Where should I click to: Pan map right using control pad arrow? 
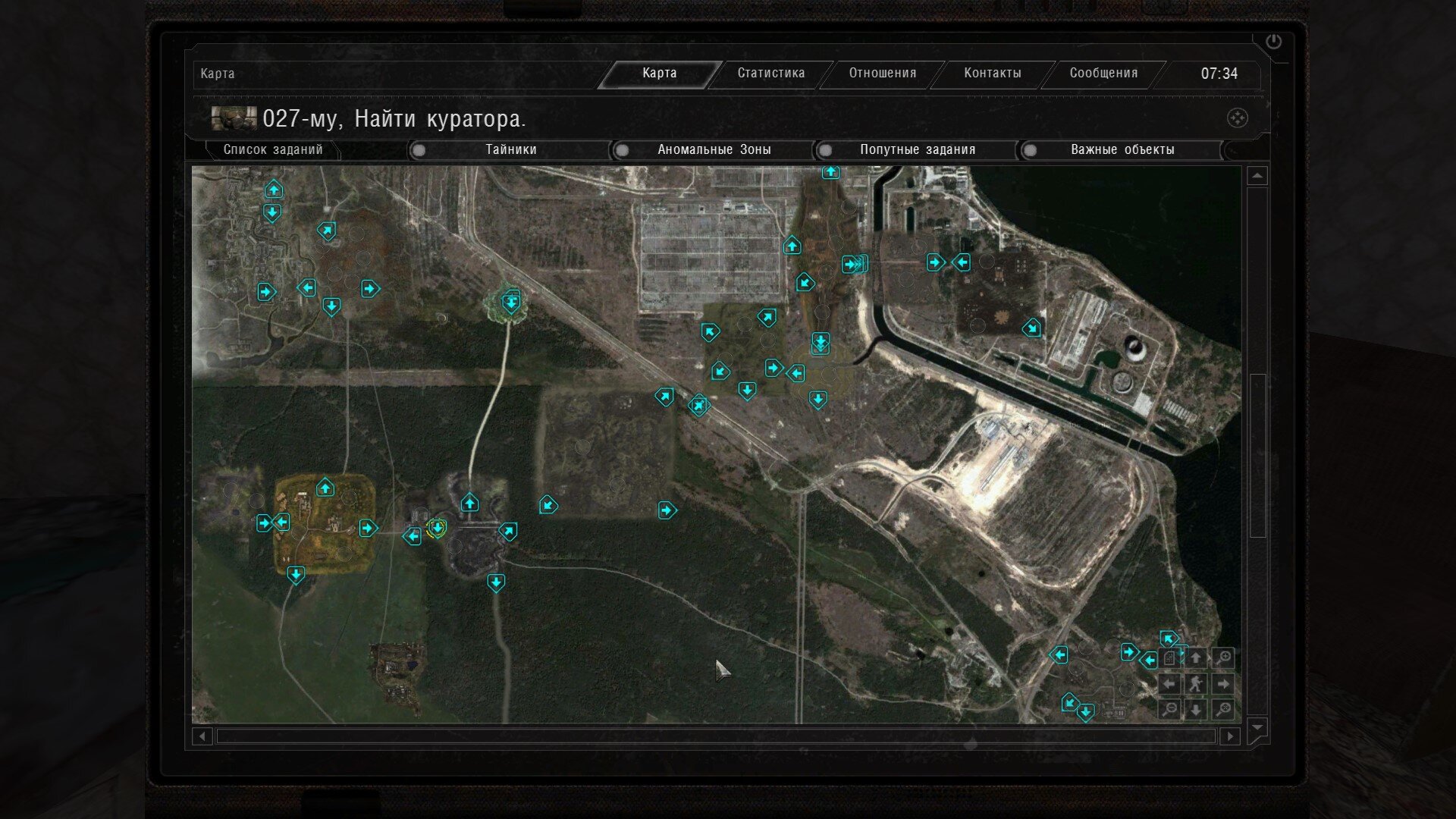click(1222, 684)
